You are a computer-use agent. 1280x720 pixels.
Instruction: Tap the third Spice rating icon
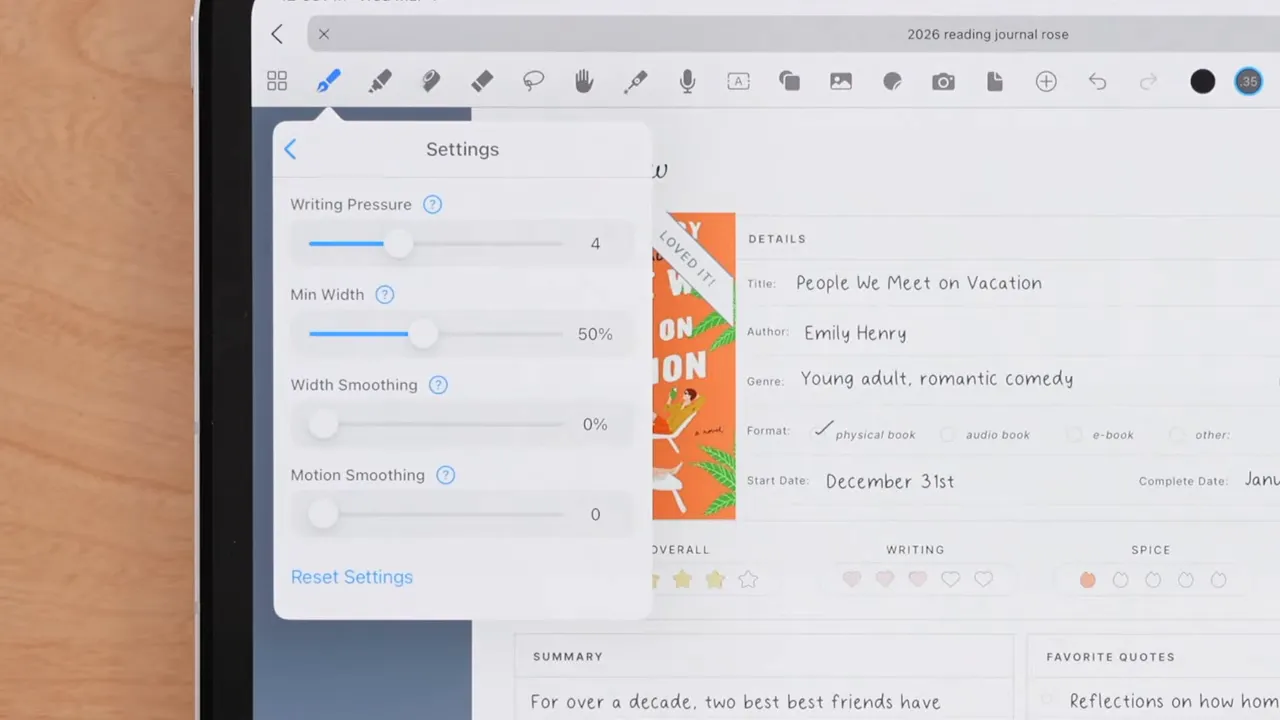point(1153,579)
